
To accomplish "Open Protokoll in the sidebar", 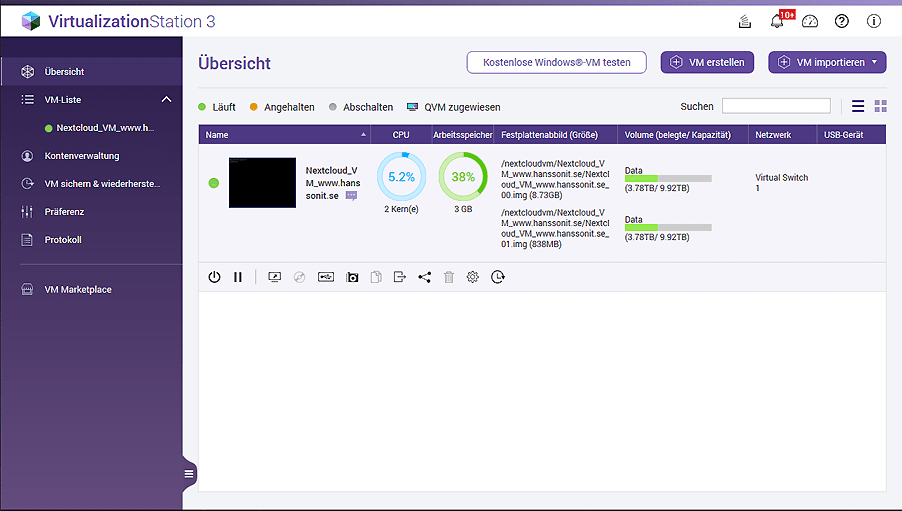I will [x=91, y=239].
